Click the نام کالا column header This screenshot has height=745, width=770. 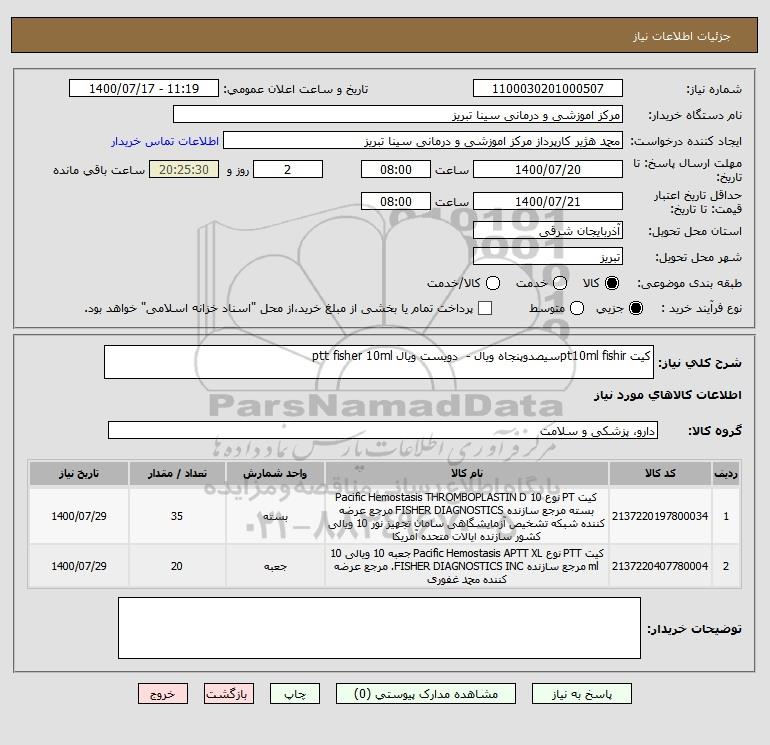(467, 473)
